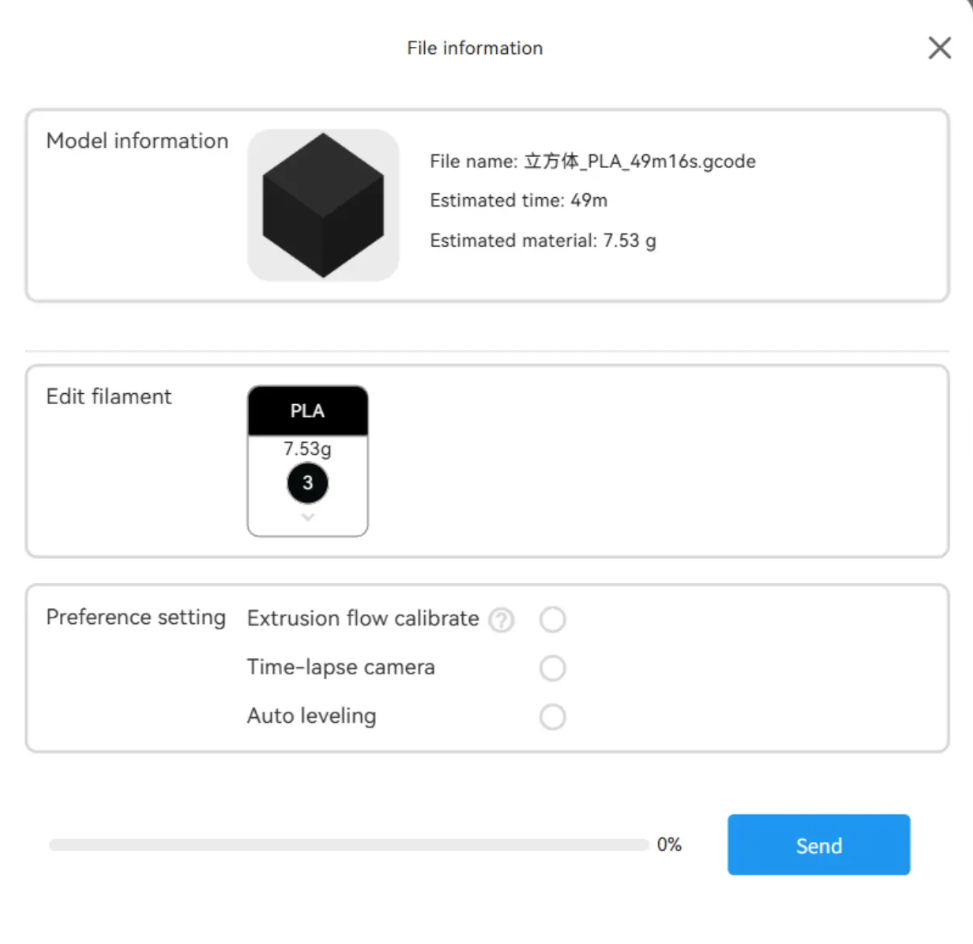This screenshot has height=944, width=973.
Task: Turn on Auto leveling
Action: point(552,717)
